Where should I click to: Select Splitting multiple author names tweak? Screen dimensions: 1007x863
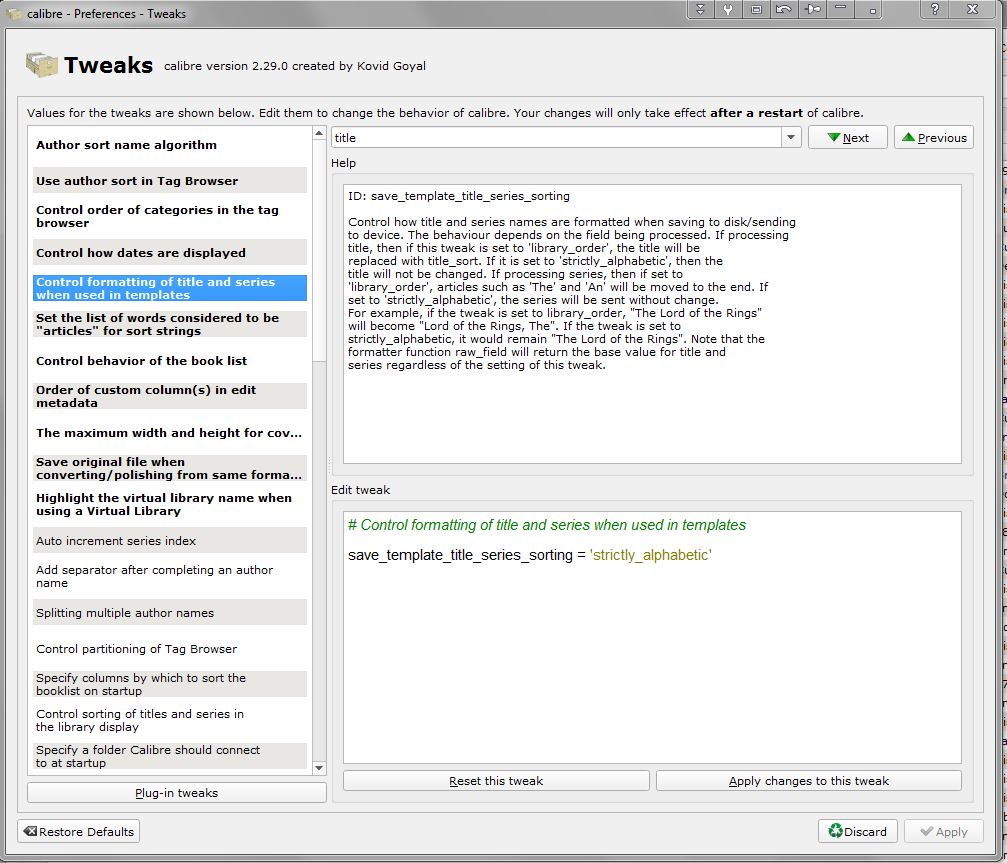[x=170, y=612]
